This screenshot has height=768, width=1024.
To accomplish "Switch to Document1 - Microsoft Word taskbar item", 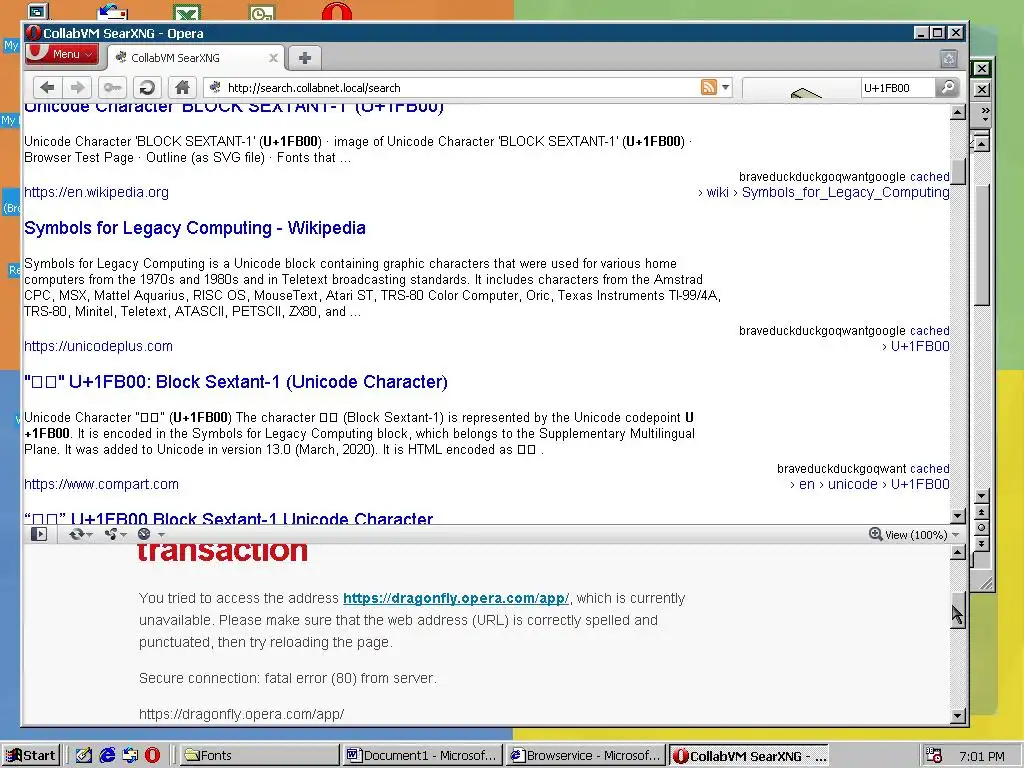I will (423, 756).
